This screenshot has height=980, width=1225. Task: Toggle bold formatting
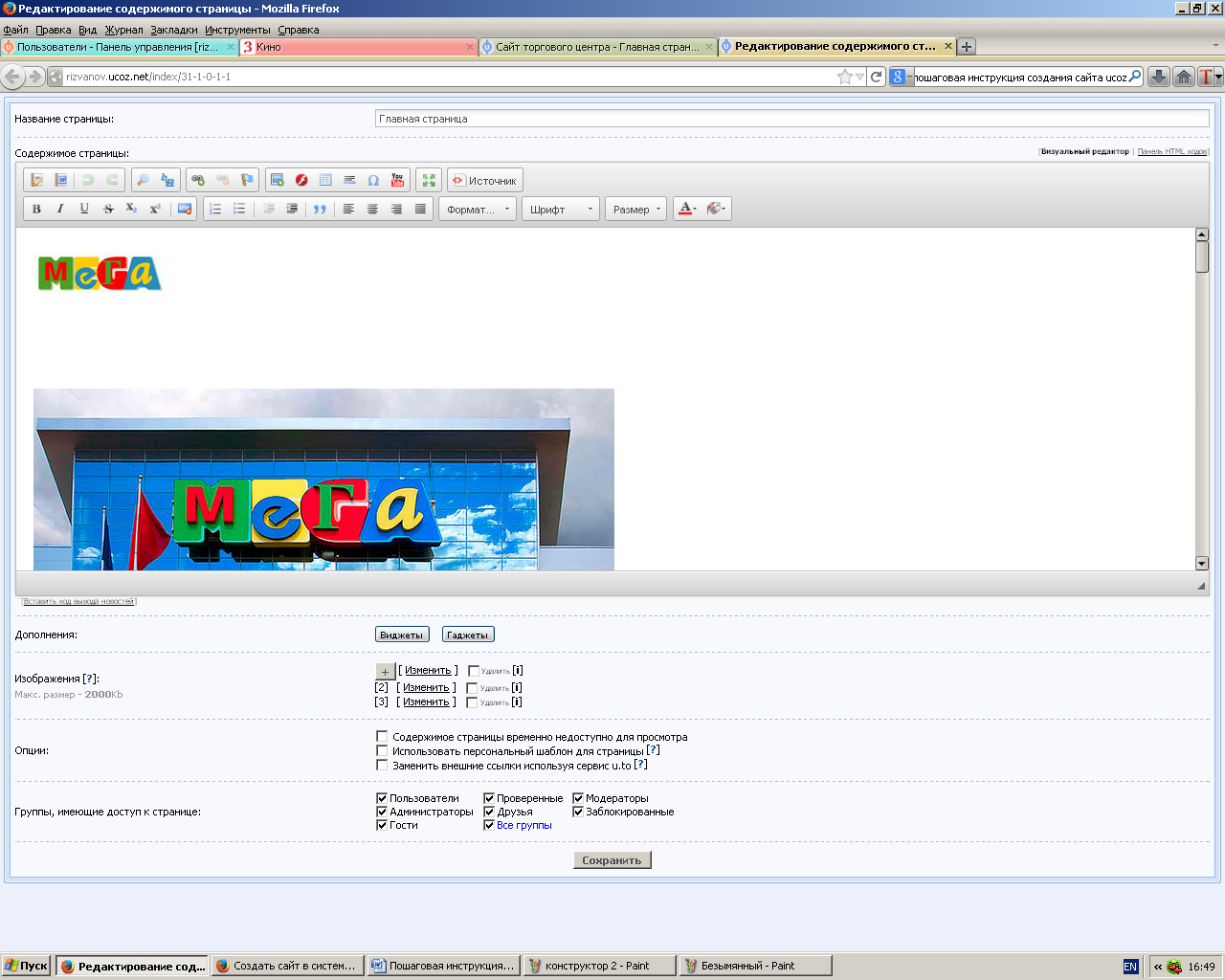[36, 209]
